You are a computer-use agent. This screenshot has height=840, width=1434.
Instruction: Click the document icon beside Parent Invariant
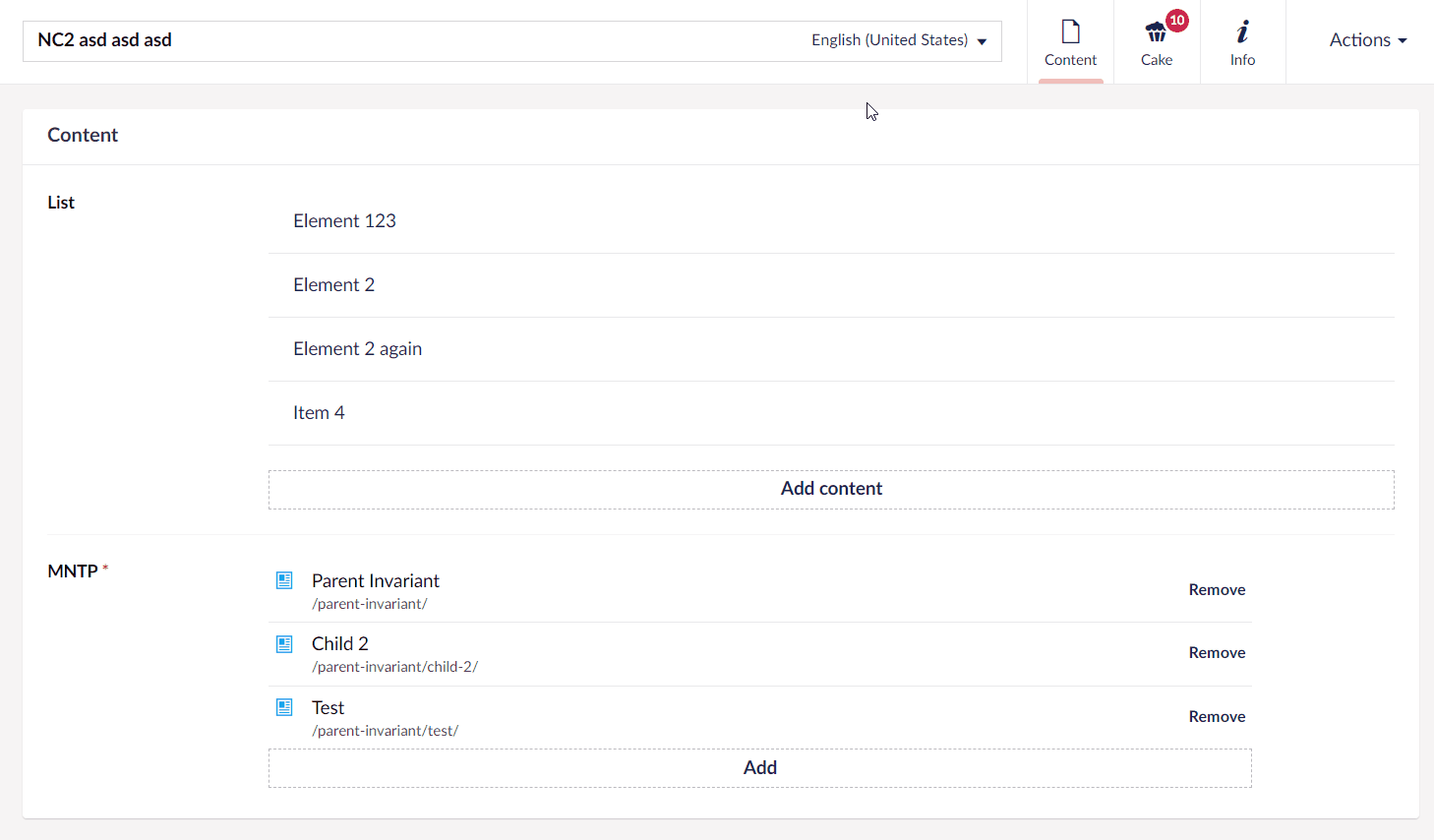pyautogui.click(x=284, y=580)
